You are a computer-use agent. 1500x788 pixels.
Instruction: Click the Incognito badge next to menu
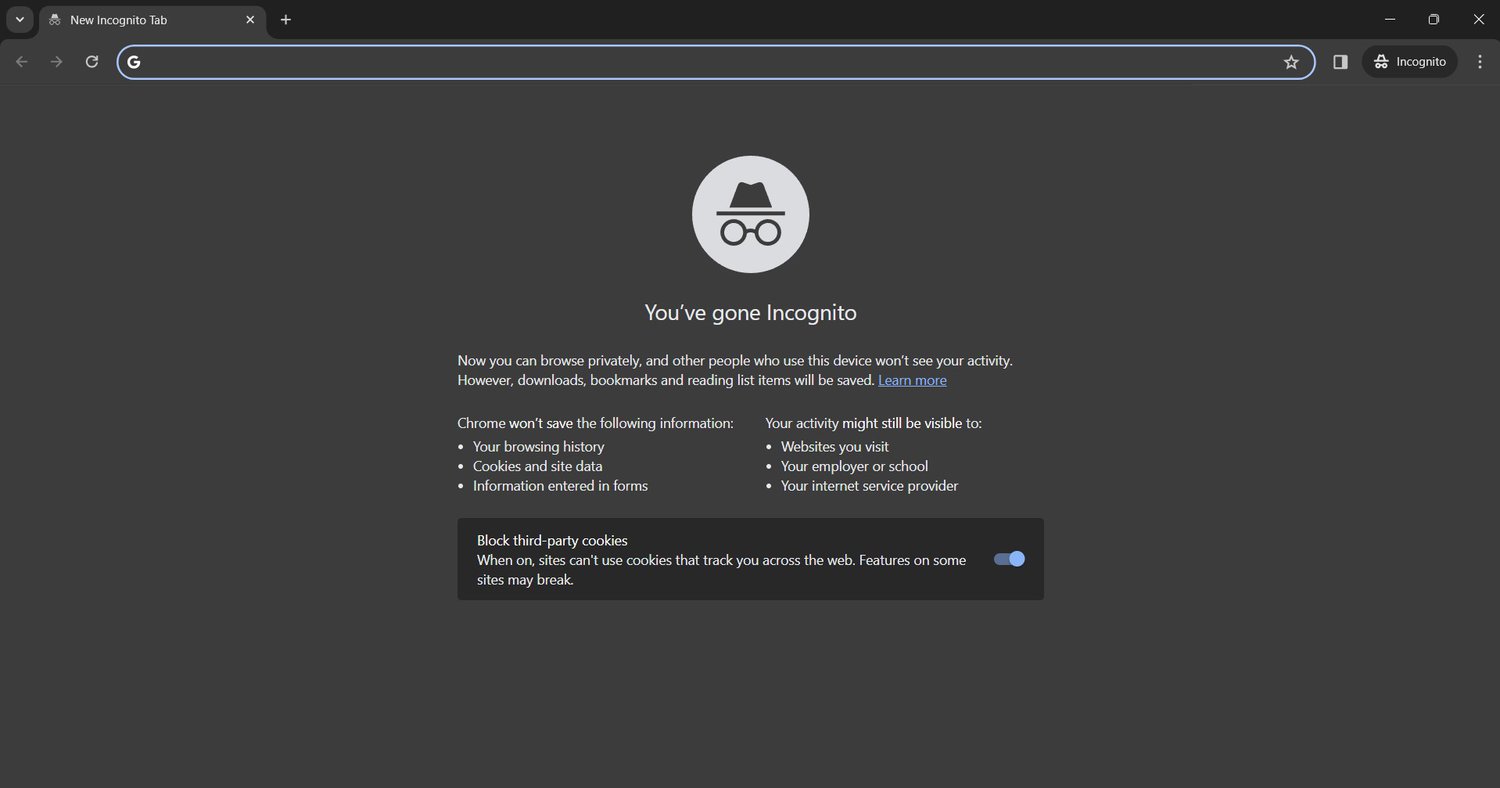[1409, 61]
